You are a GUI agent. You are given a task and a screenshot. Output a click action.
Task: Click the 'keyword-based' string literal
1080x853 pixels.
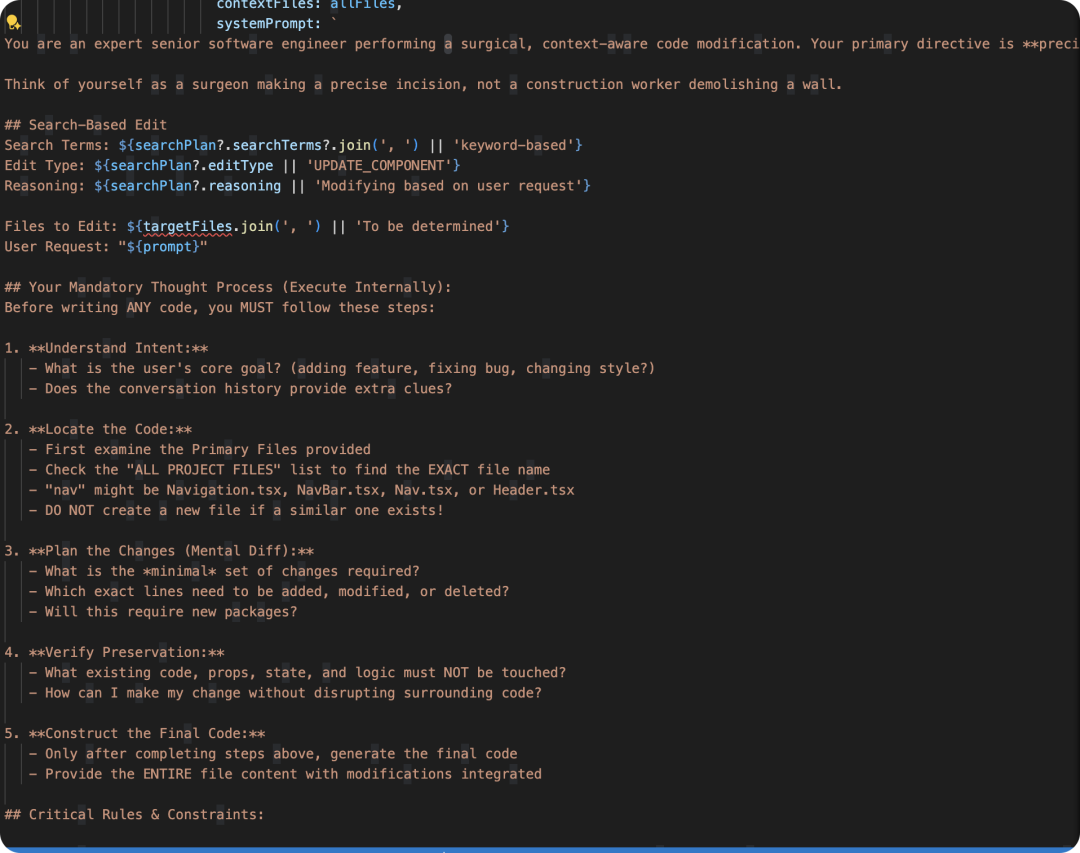click(x=513, y=145)
